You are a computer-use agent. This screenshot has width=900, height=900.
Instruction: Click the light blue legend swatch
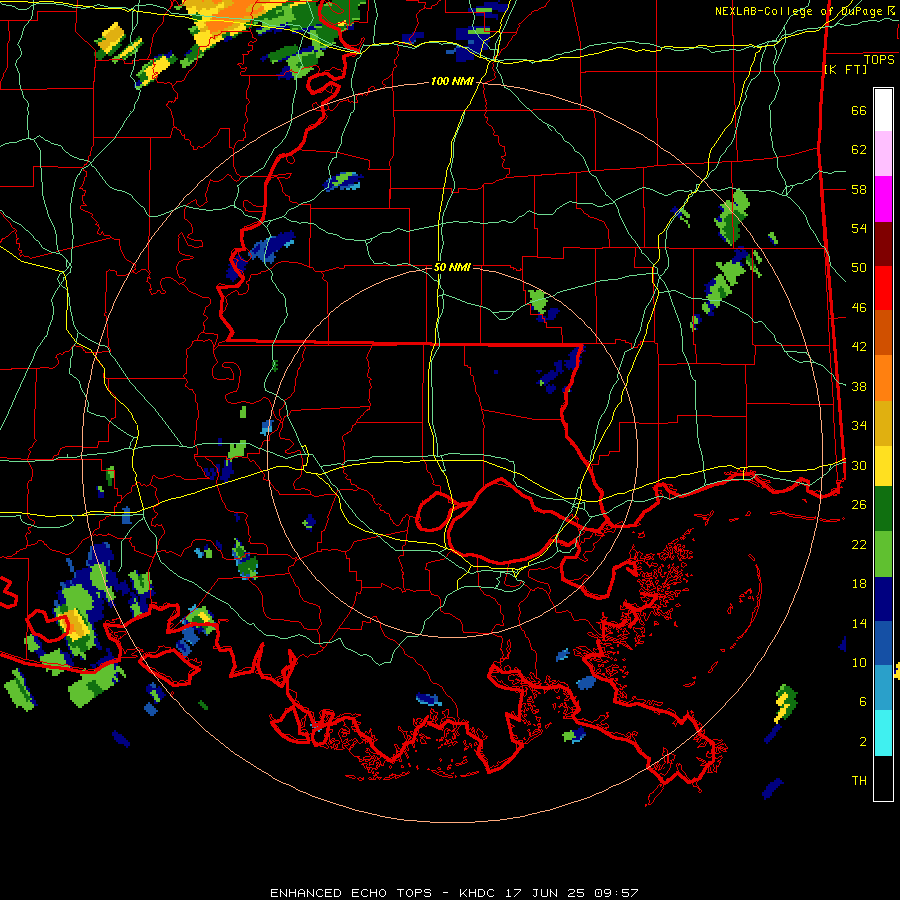click(x=883, y=687)
